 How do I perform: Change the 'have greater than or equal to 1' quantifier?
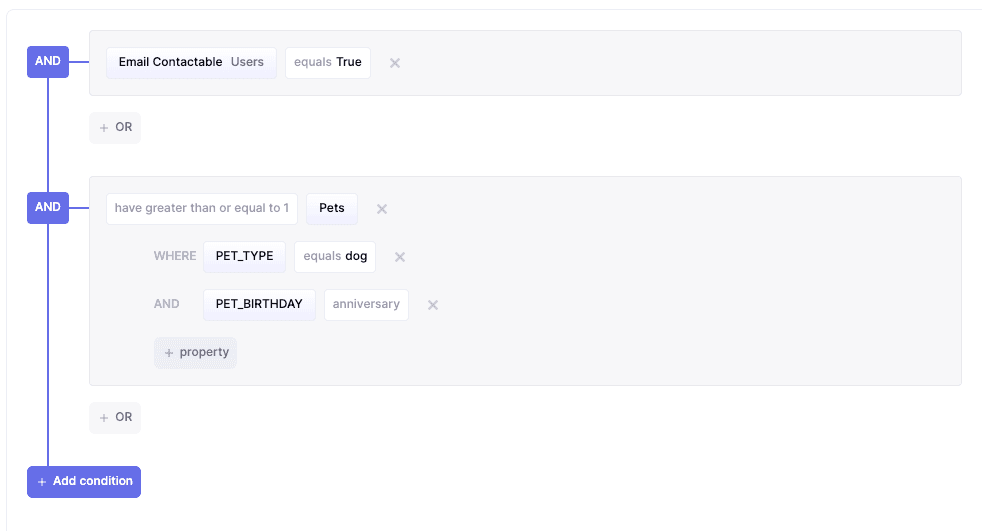point(202,208)
